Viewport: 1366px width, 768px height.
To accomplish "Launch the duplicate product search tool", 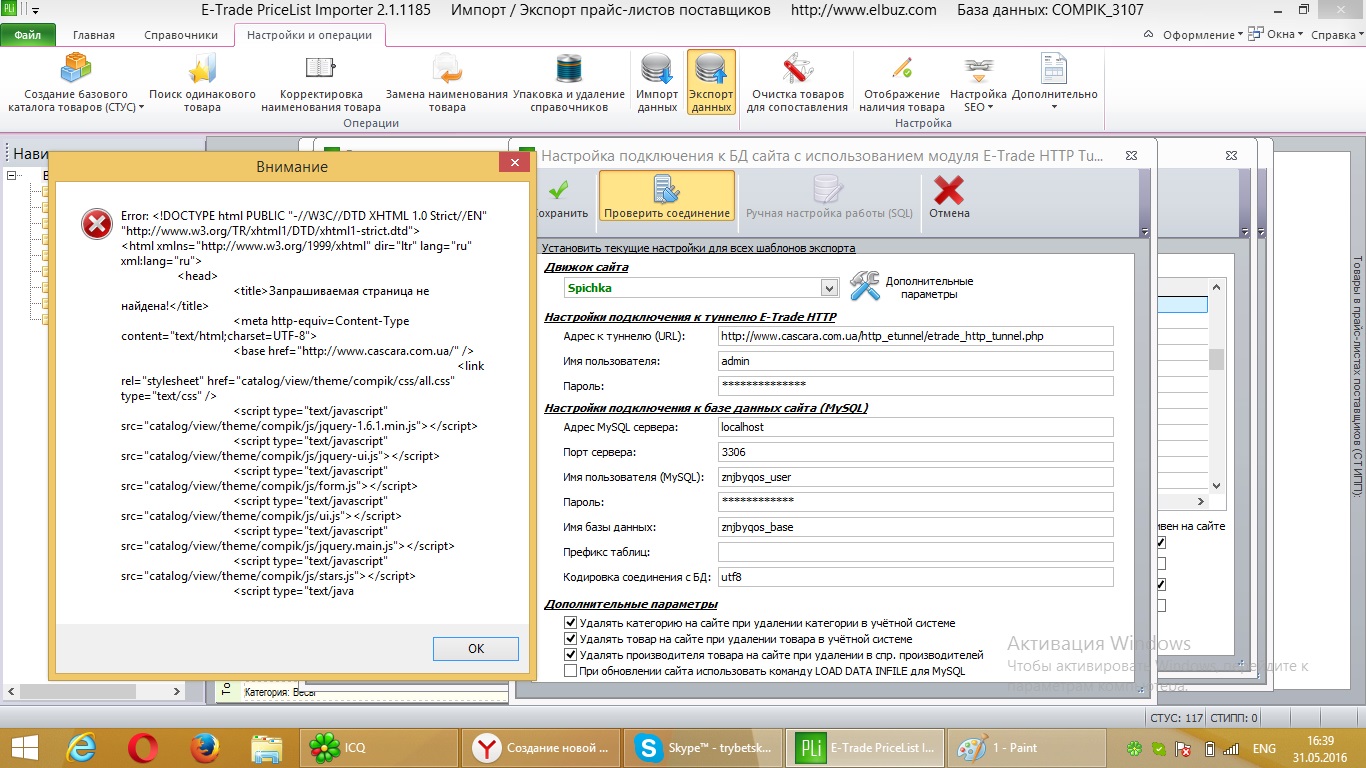I will click(202, 83).
